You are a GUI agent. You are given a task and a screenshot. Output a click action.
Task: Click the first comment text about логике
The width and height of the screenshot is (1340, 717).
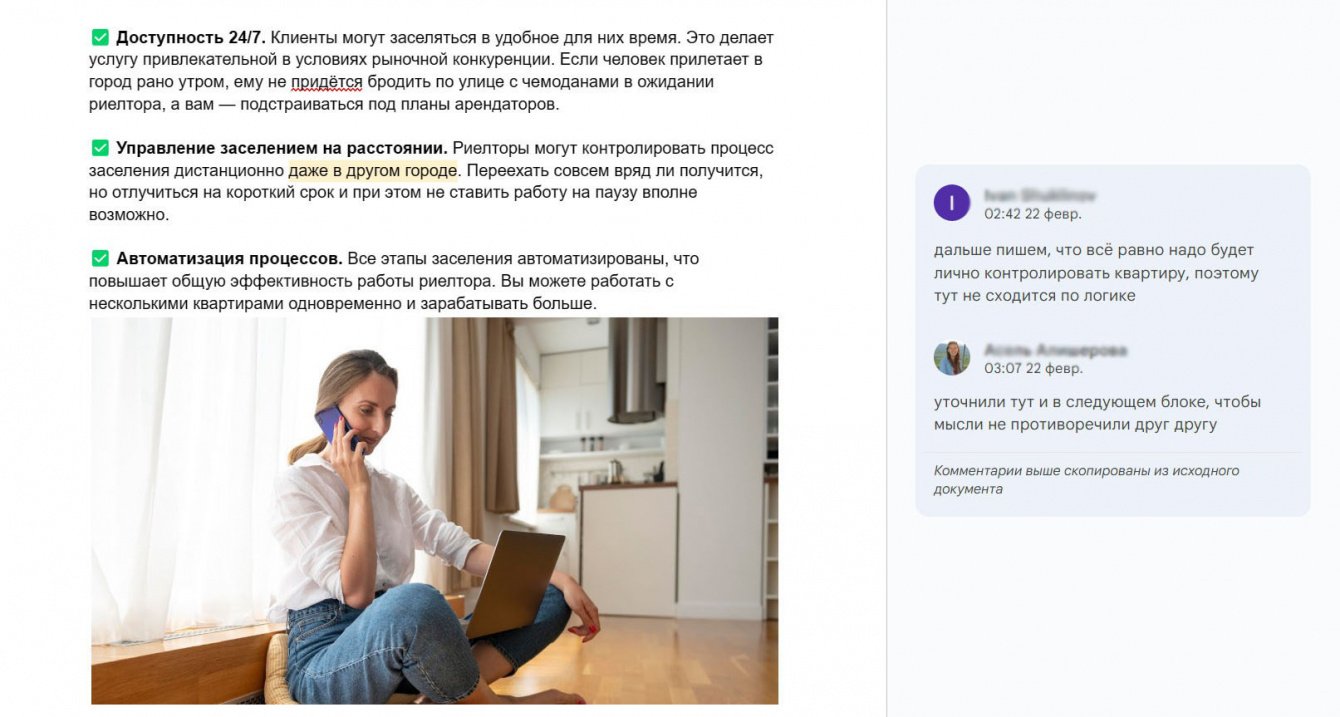pos(1096,273)
